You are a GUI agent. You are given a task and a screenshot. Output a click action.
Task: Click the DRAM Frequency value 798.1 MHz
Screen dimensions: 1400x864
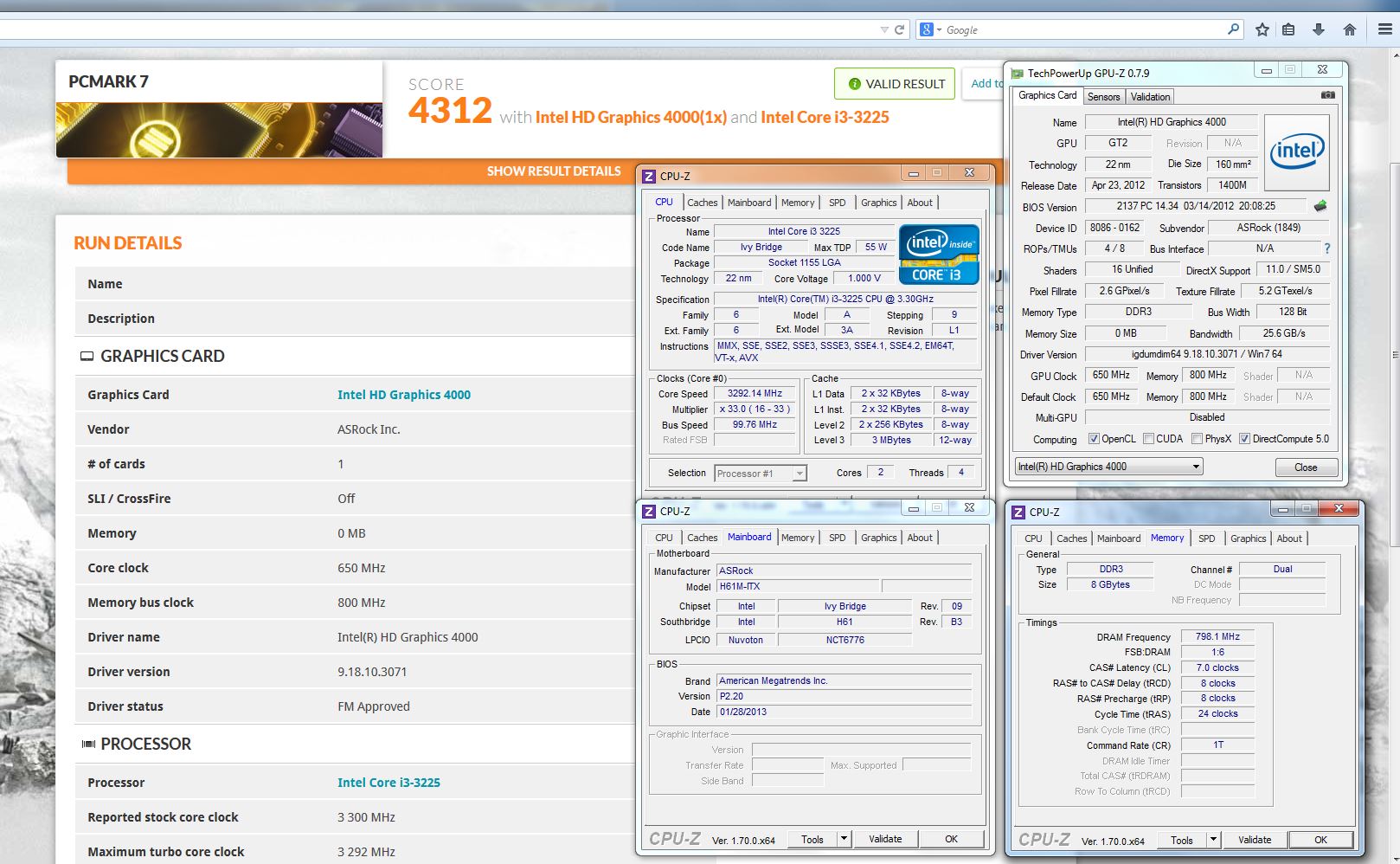tap(1217, 636)
